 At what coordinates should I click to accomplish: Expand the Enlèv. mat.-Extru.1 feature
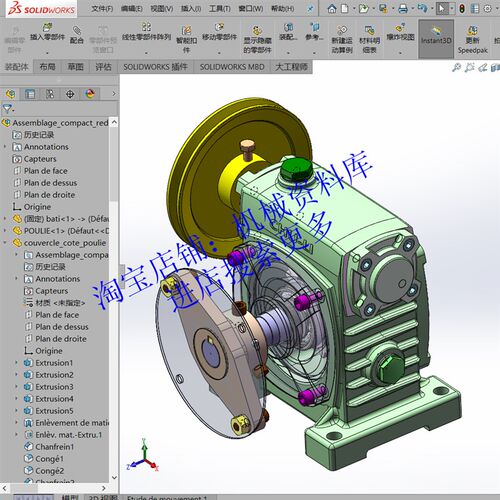point(17,435)
